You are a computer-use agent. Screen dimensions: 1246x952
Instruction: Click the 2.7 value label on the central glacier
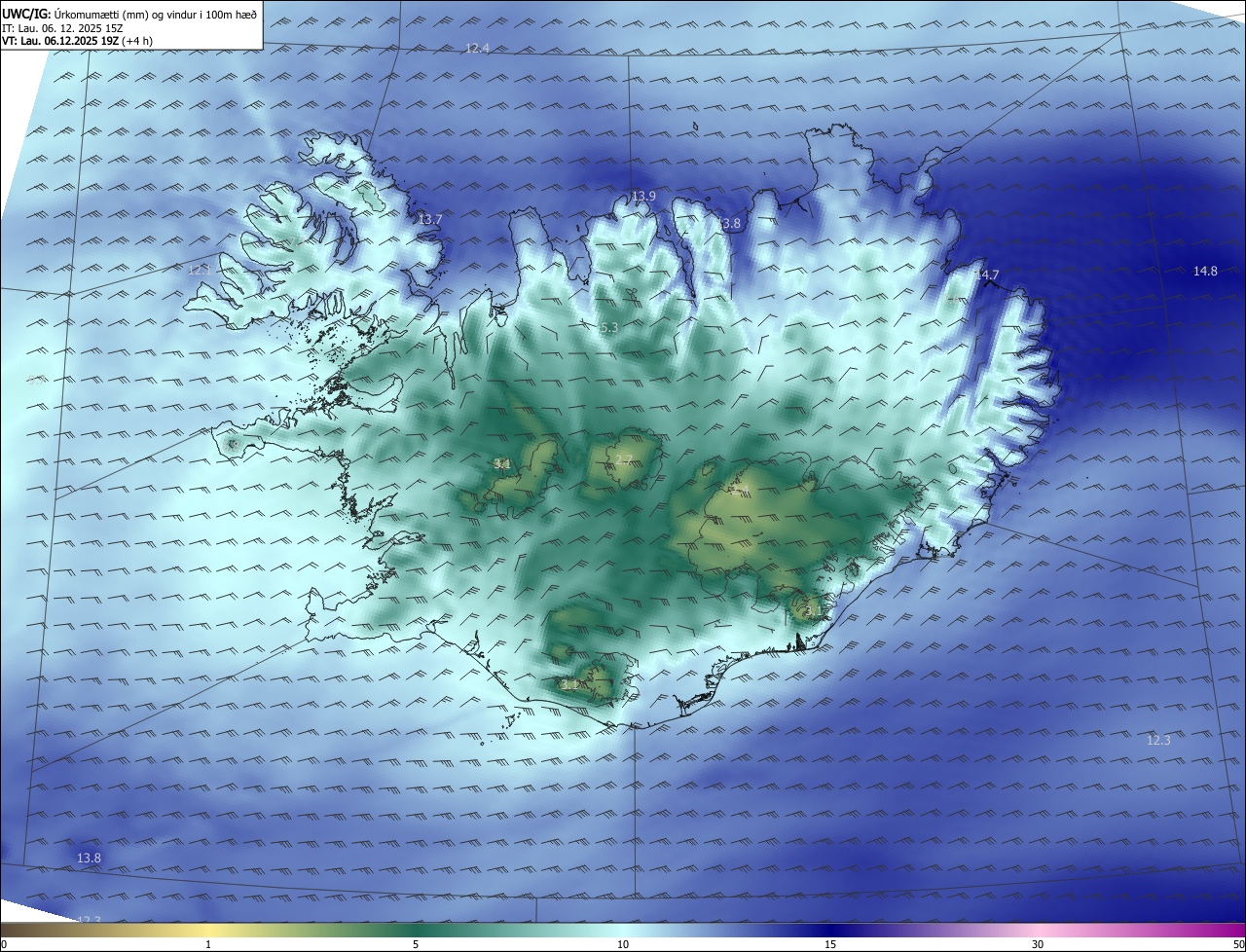[624, 459]
